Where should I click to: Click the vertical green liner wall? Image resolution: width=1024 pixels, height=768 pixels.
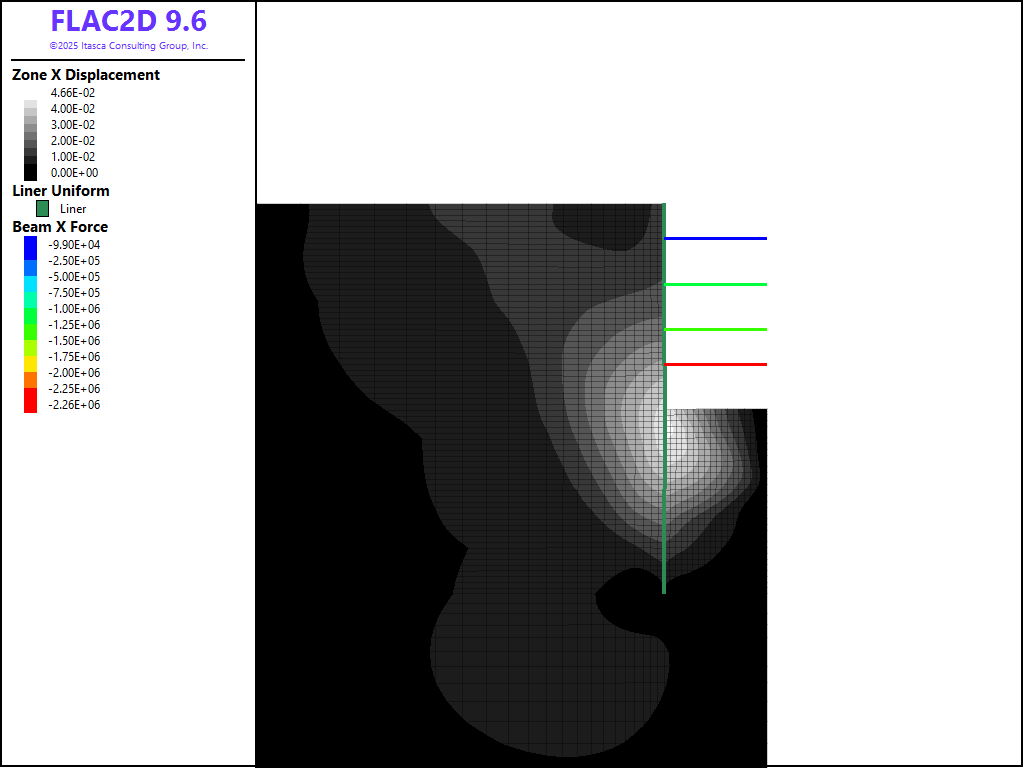664,398
